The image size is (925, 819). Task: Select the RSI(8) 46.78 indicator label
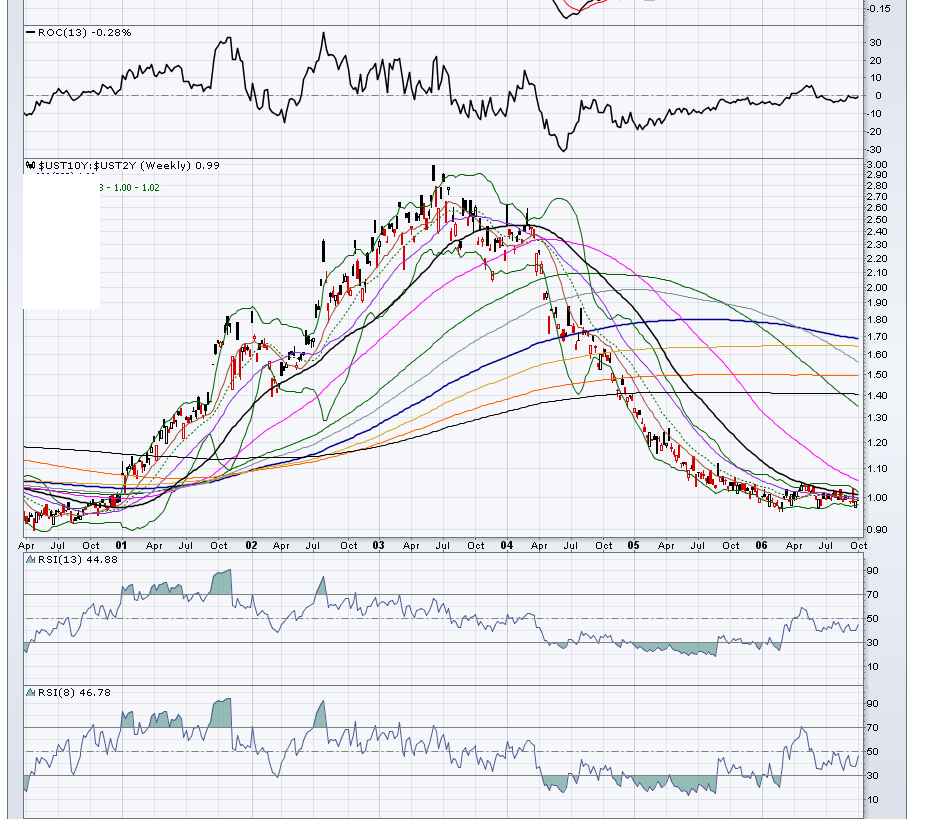tap(74, 692)
